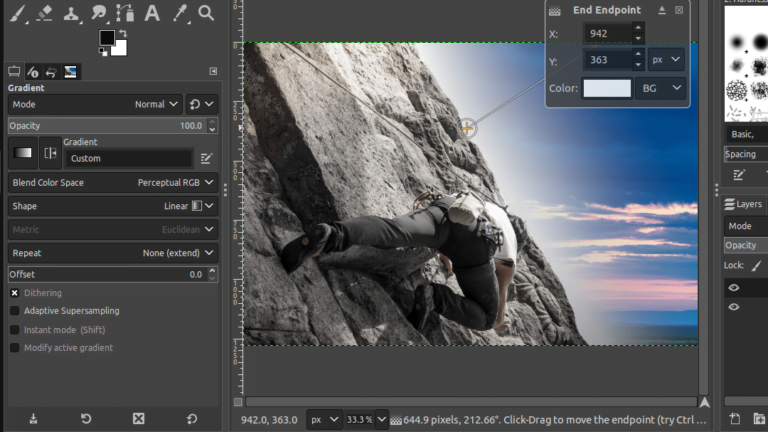Click the background color swatch
Screen dimensions: 768x432
120,48
